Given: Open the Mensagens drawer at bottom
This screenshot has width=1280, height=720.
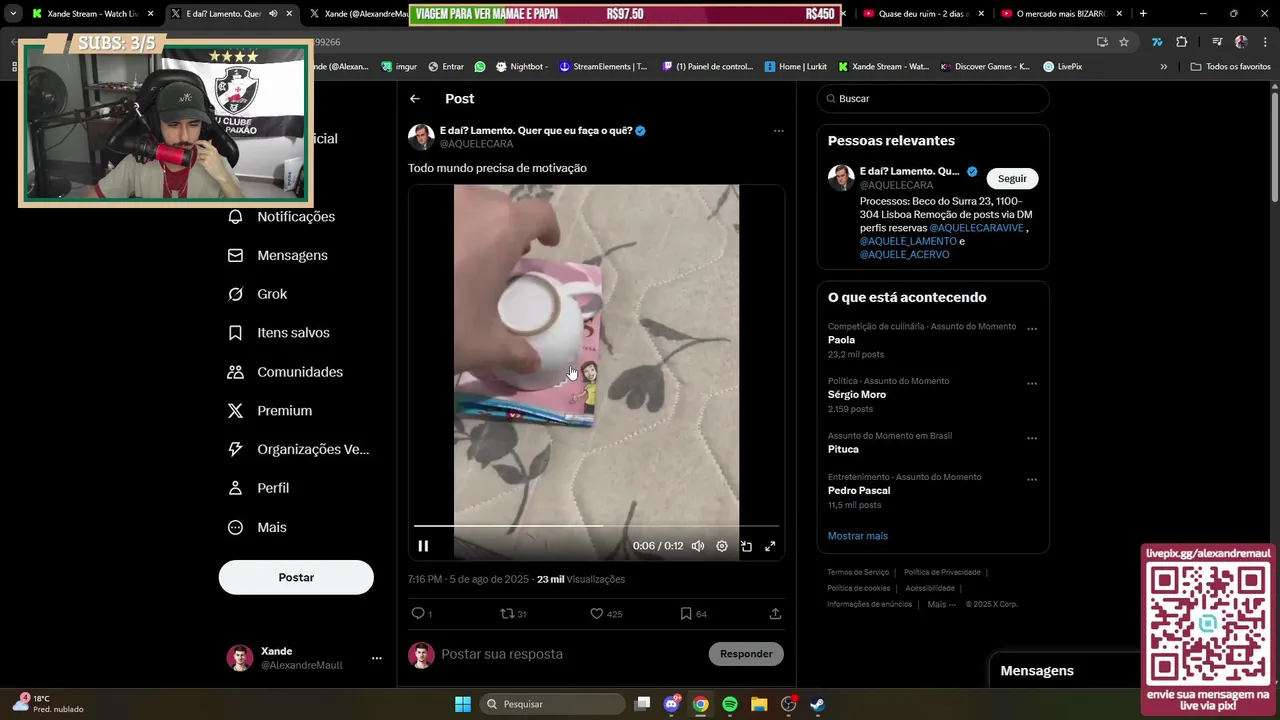Looking at the screenshot, I should pos(1064,671).
